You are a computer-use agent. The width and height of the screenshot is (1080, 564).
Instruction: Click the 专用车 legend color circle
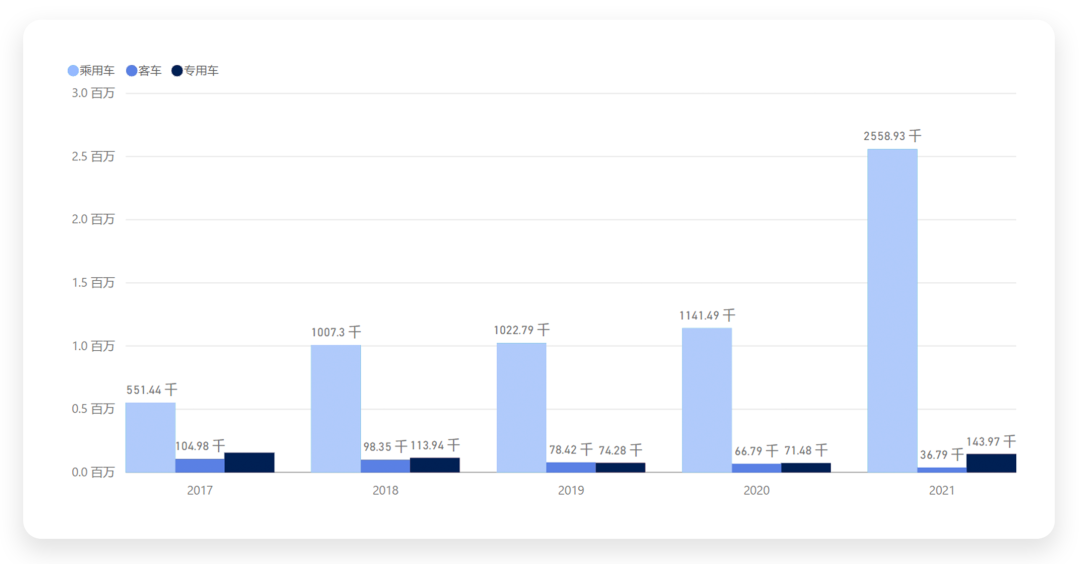pyautogui.click(x=178, y=71)
